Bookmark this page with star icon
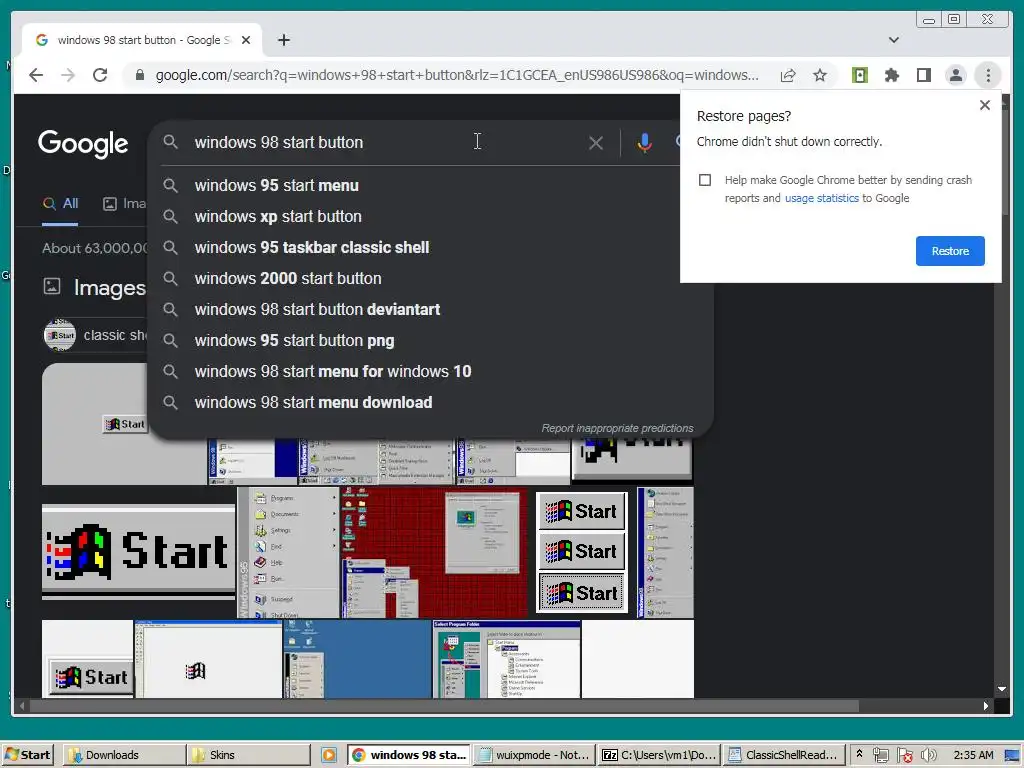Viewport: 1024px width, 768px height. tap(820, 75)
